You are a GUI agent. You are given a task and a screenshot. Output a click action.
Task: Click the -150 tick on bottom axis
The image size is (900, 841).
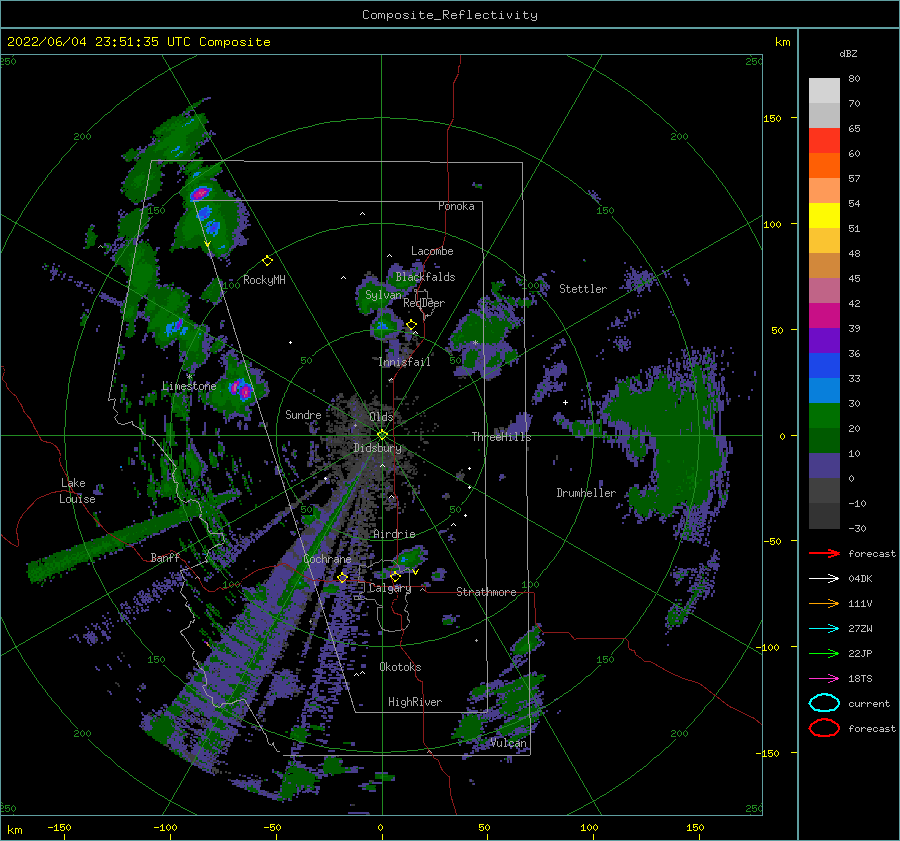tap(59, 827)
